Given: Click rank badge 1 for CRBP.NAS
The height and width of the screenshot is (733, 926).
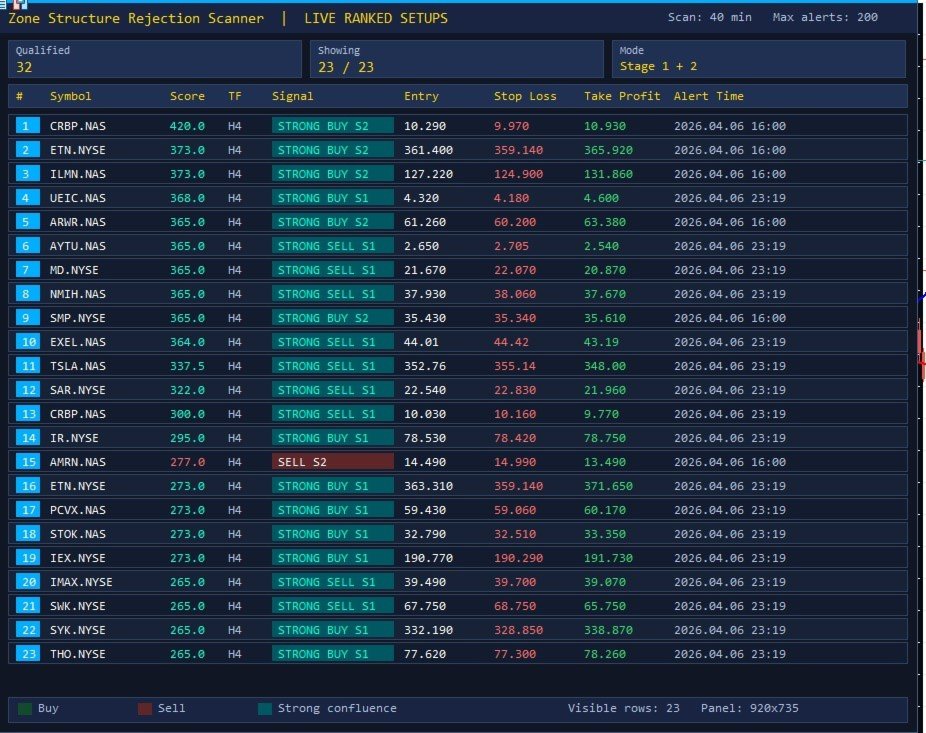Looking at the screenshot, I should (x=28, y=126).
